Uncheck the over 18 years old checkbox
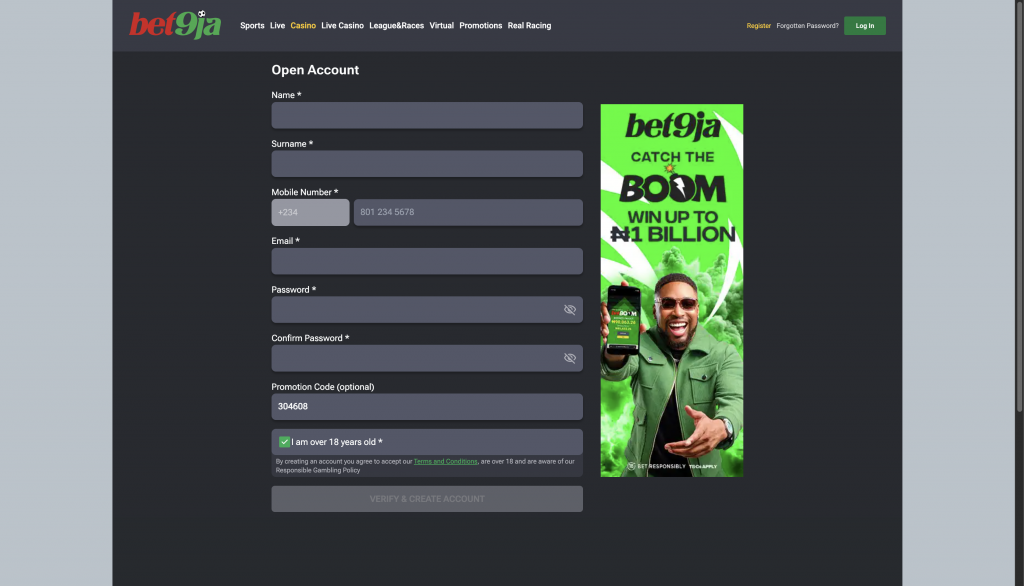Screen dimensions: 1024x586 coord(284,442)
